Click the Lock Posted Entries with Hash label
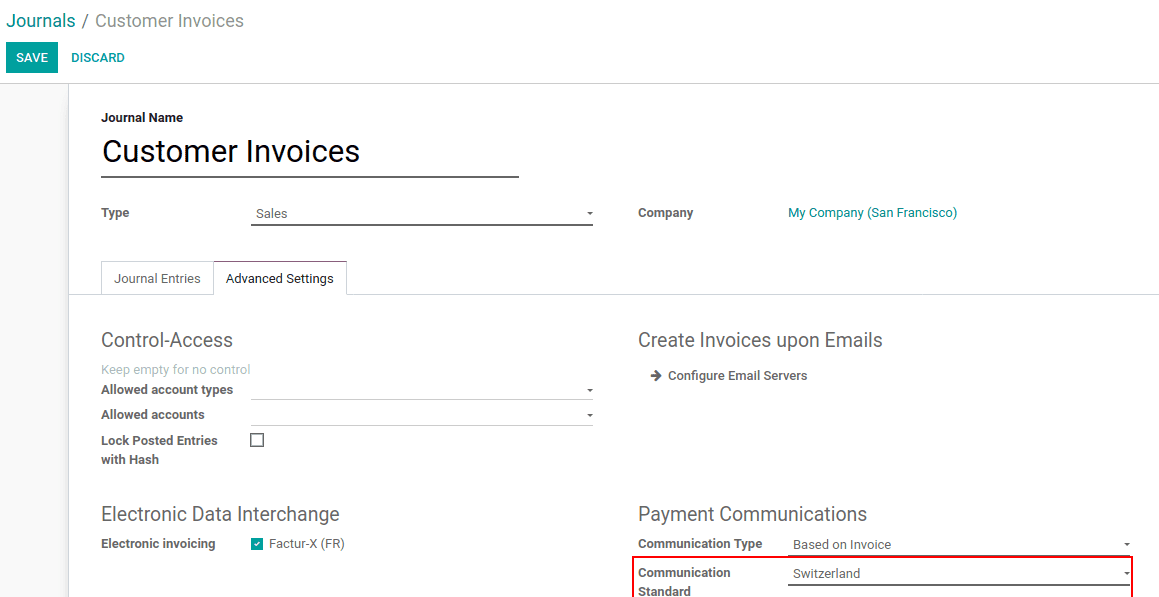1159x597 pixels. point(160,450)
